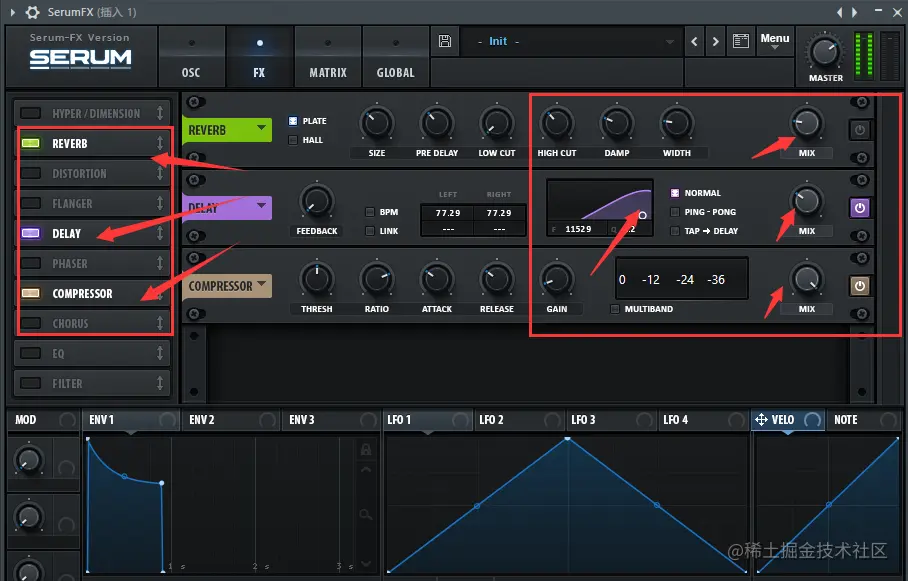Image resolution: width=908 pixels, height=581 pixels.
Task: Enable the Phaser effect
Action: click(x=31, y=264)
